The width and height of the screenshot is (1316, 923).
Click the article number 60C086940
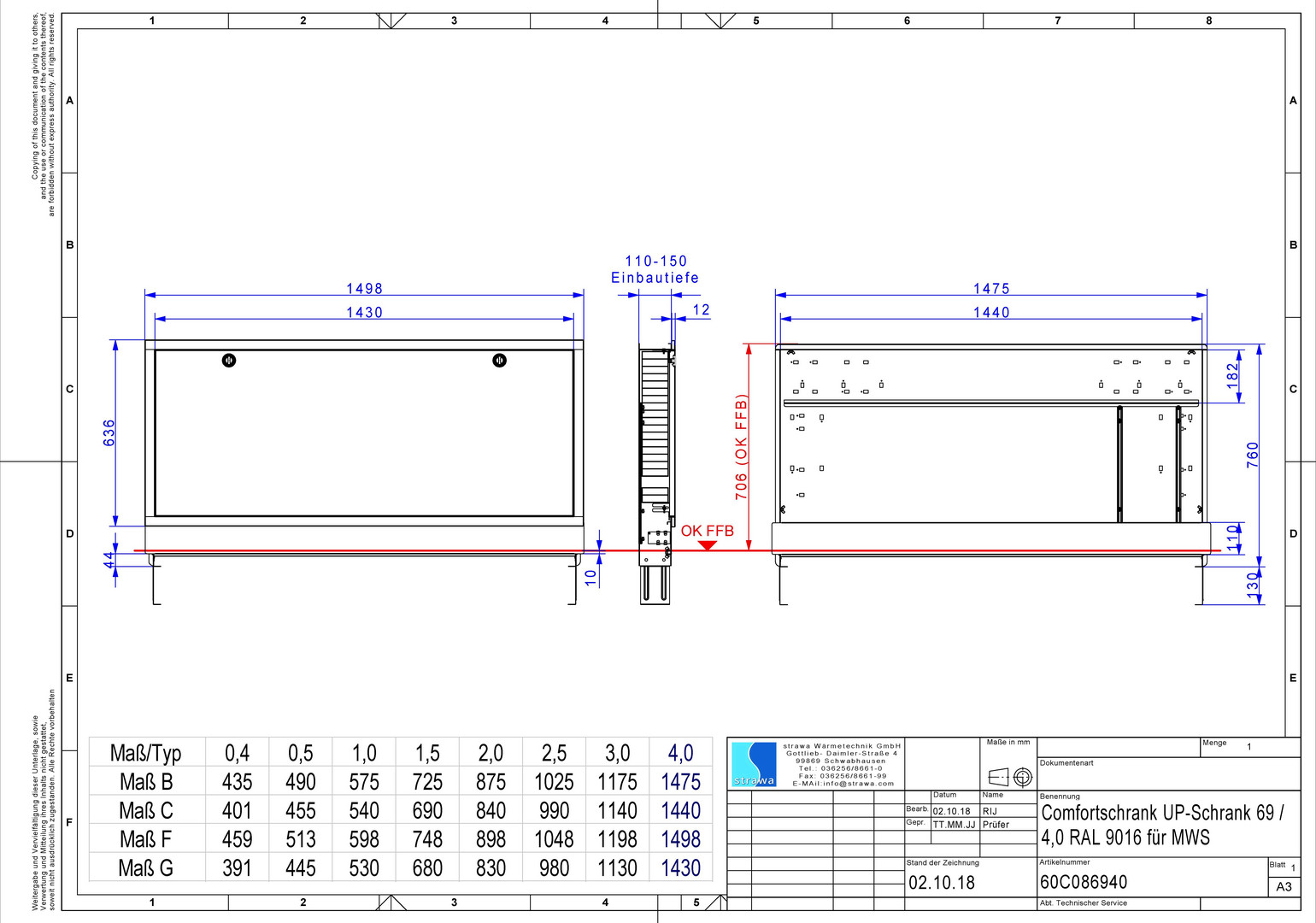(1084, 882)
